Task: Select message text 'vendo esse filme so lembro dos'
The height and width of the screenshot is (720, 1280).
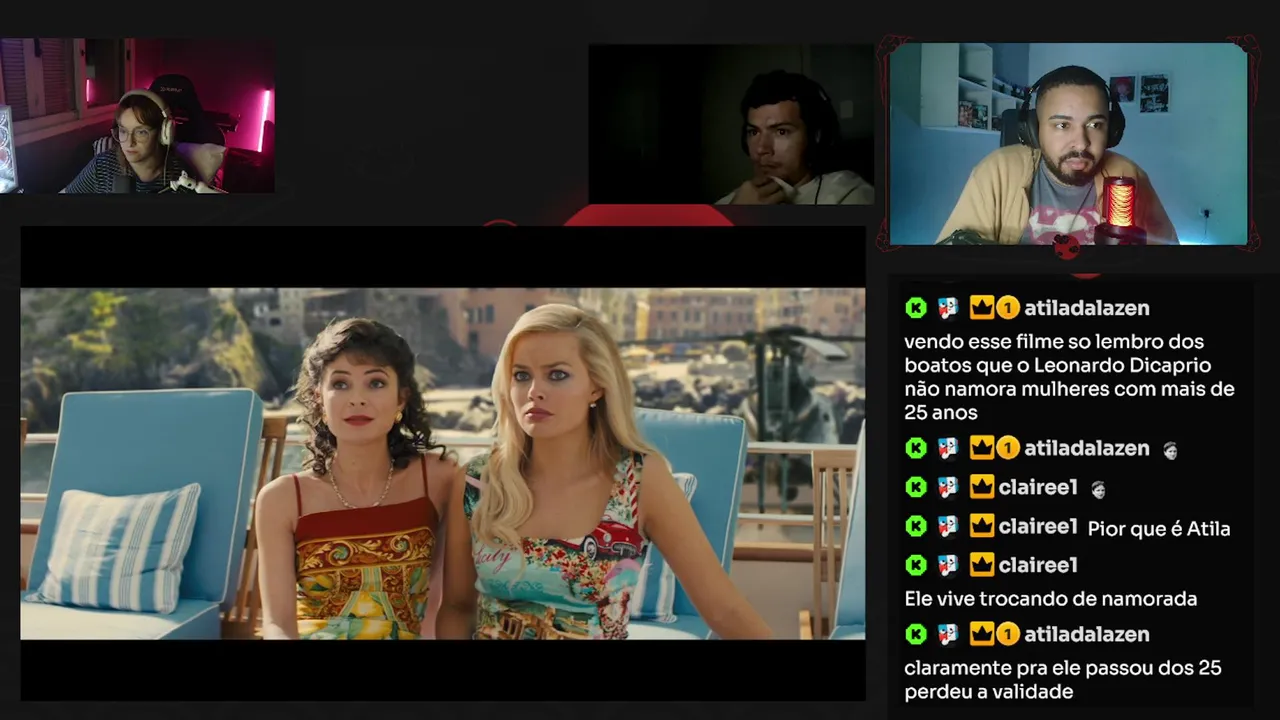Action: (1054, 342)
